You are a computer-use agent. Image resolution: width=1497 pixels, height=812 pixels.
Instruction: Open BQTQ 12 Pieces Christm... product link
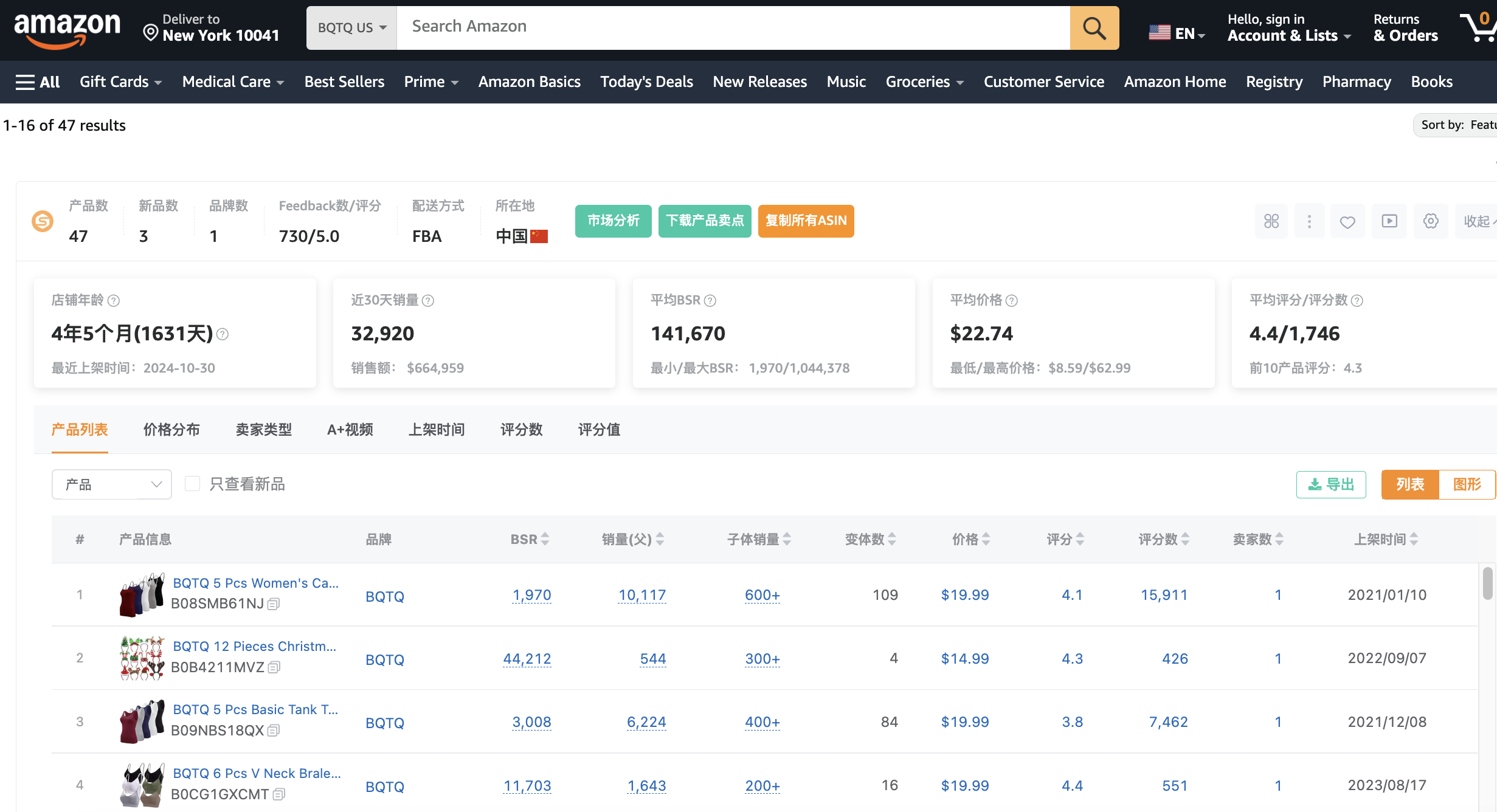[x=254, y=646]
